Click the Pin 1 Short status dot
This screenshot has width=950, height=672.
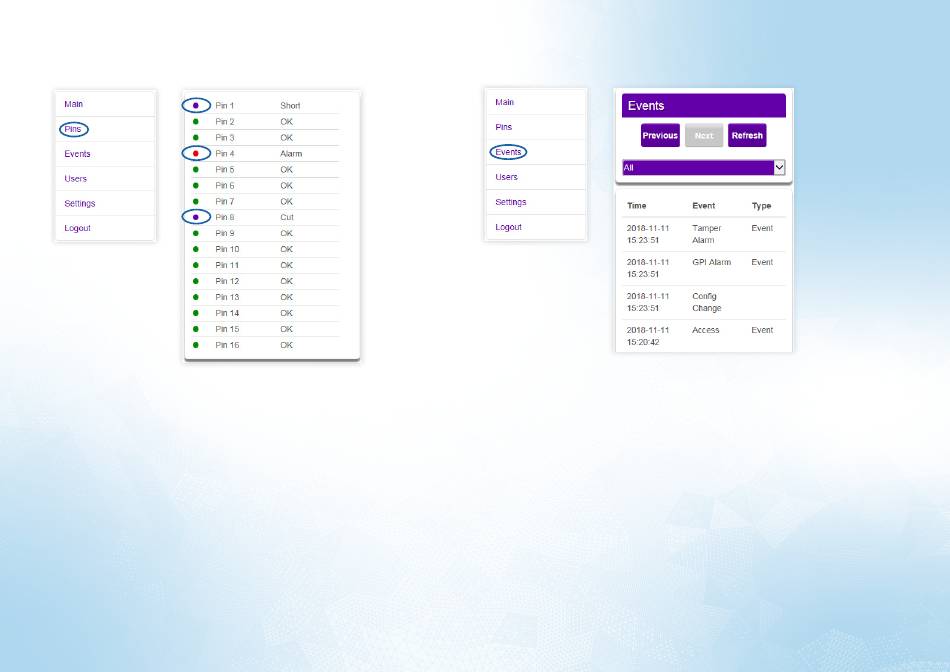(196, 105)
